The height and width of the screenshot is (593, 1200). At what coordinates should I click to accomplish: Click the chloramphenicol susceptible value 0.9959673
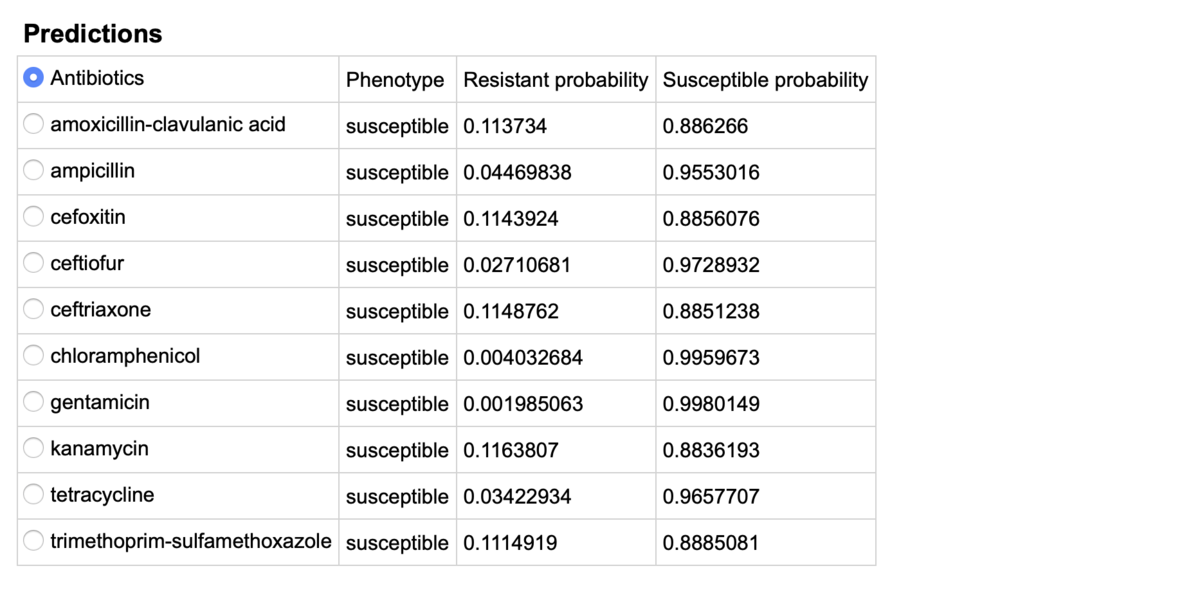tap(711, 357)
